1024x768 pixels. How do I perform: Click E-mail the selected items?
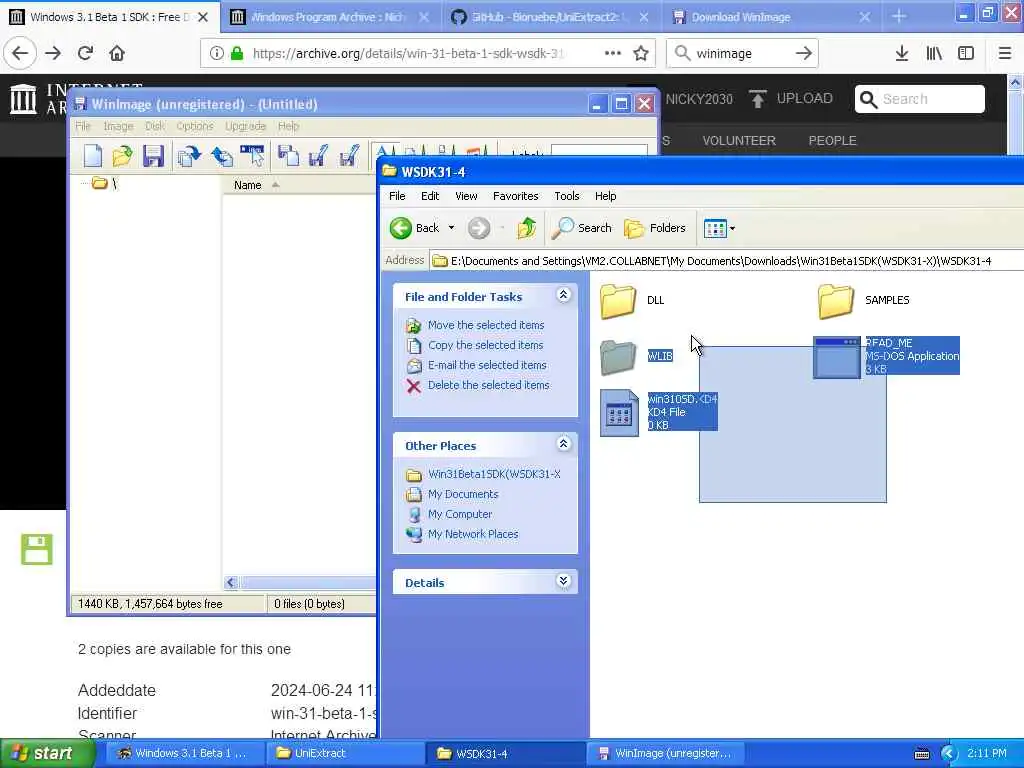pos(487,365)
